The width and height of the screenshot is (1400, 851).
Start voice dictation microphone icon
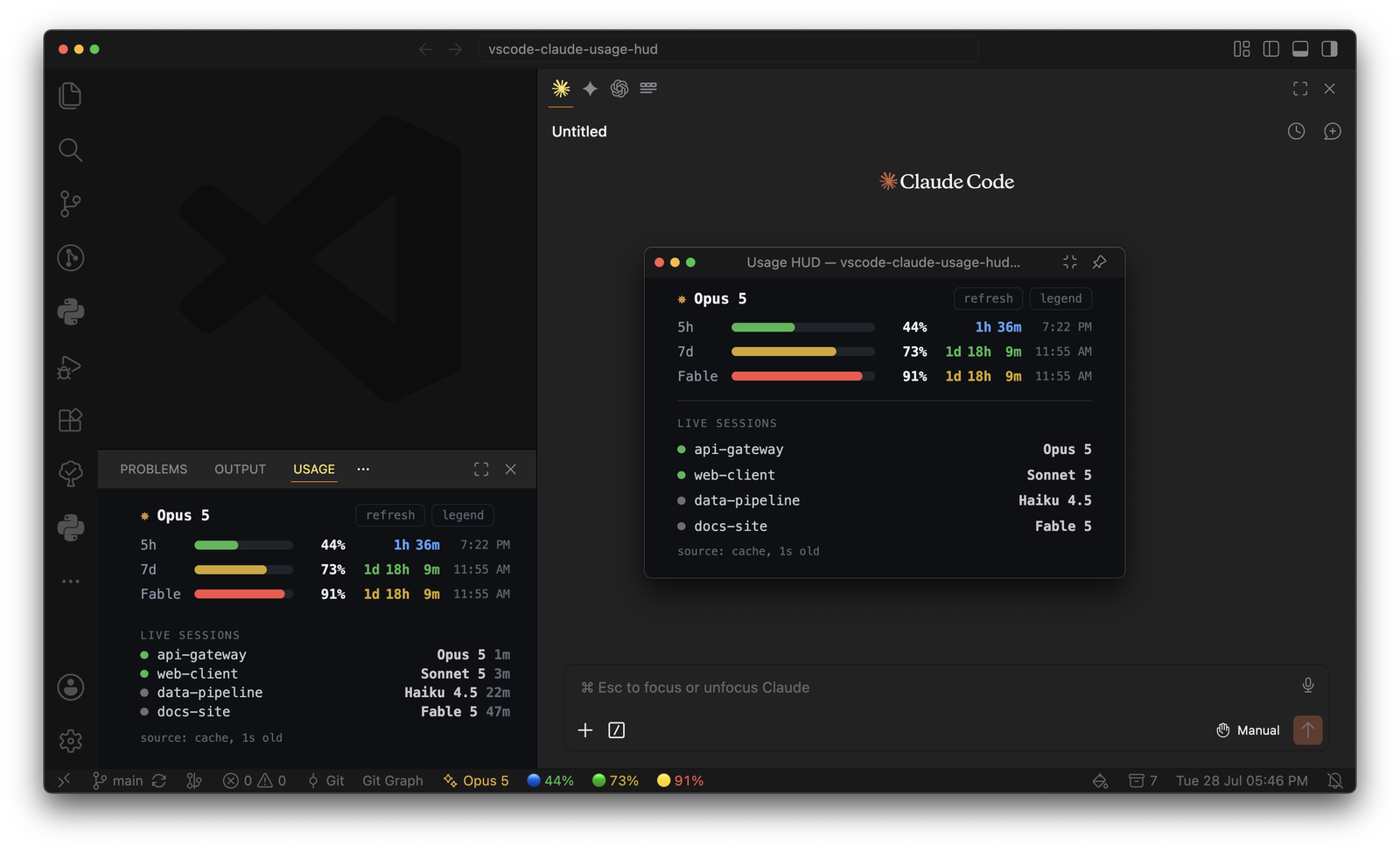1307,686
